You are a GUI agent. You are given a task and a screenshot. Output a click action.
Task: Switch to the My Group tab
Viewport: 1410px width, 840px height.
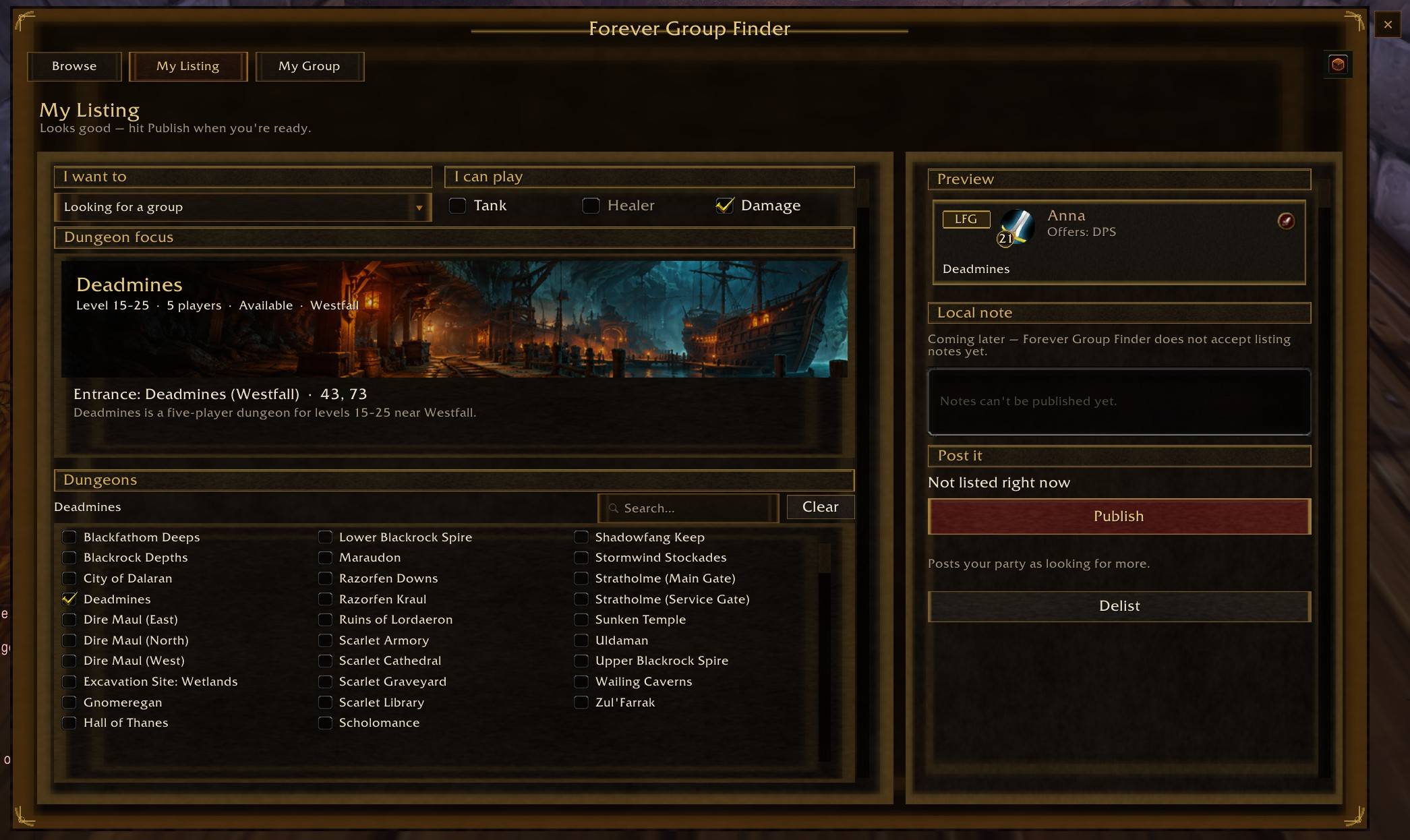click(310, 66)
